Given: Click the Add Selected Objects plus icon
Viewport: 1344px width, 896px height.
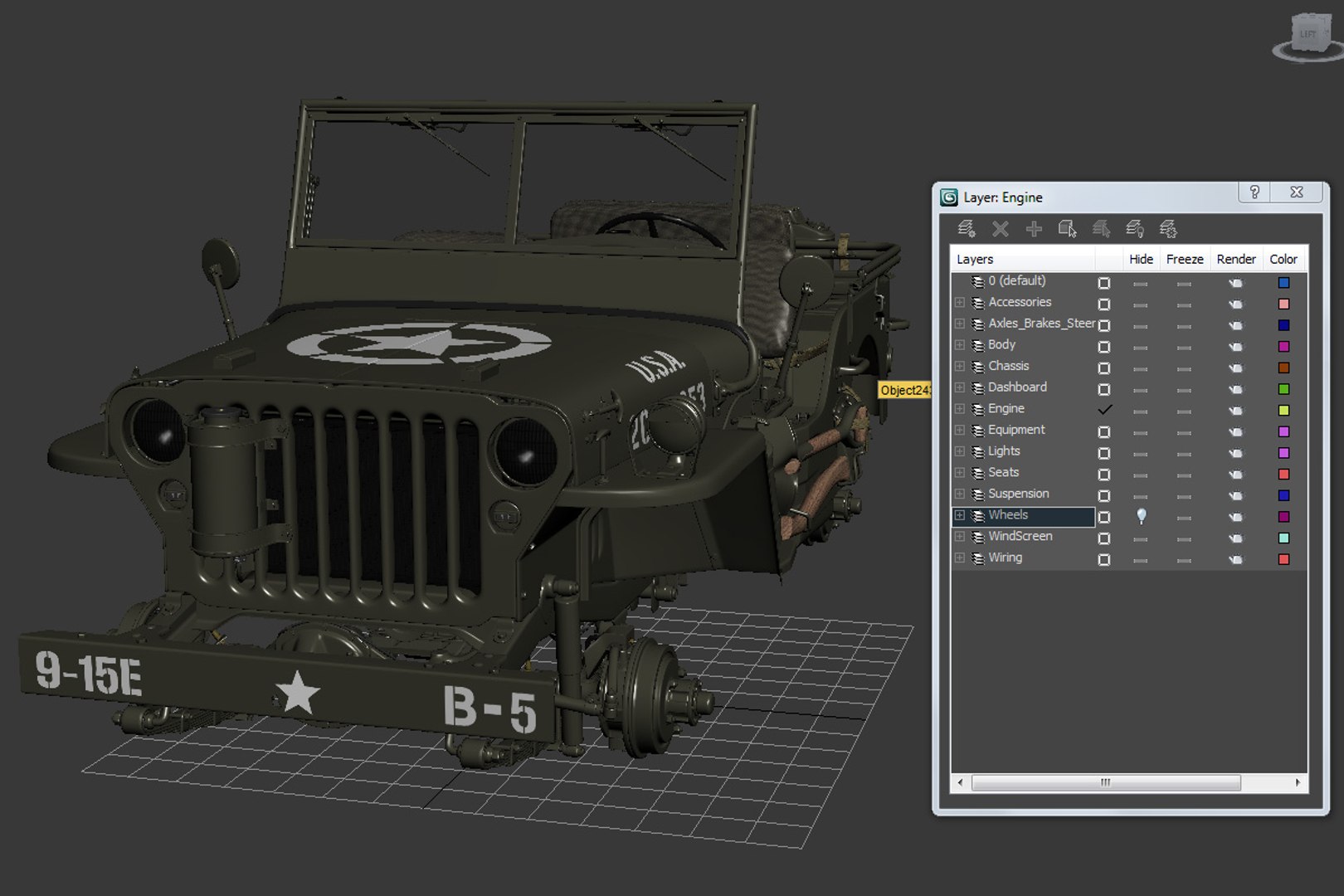Looking at the screenshot, I should point(1034,229).
